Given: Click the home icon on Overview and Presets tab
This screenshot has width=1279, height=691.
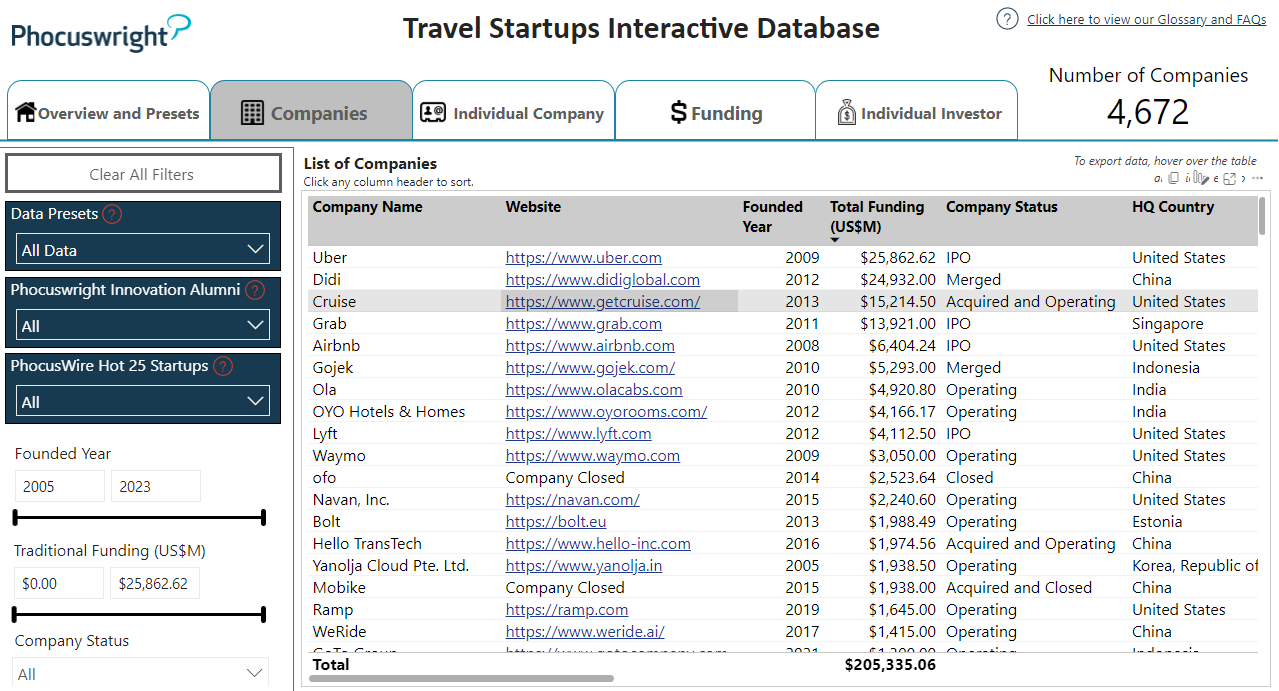Looking at the screenshot, I should [x=25, y=110].
